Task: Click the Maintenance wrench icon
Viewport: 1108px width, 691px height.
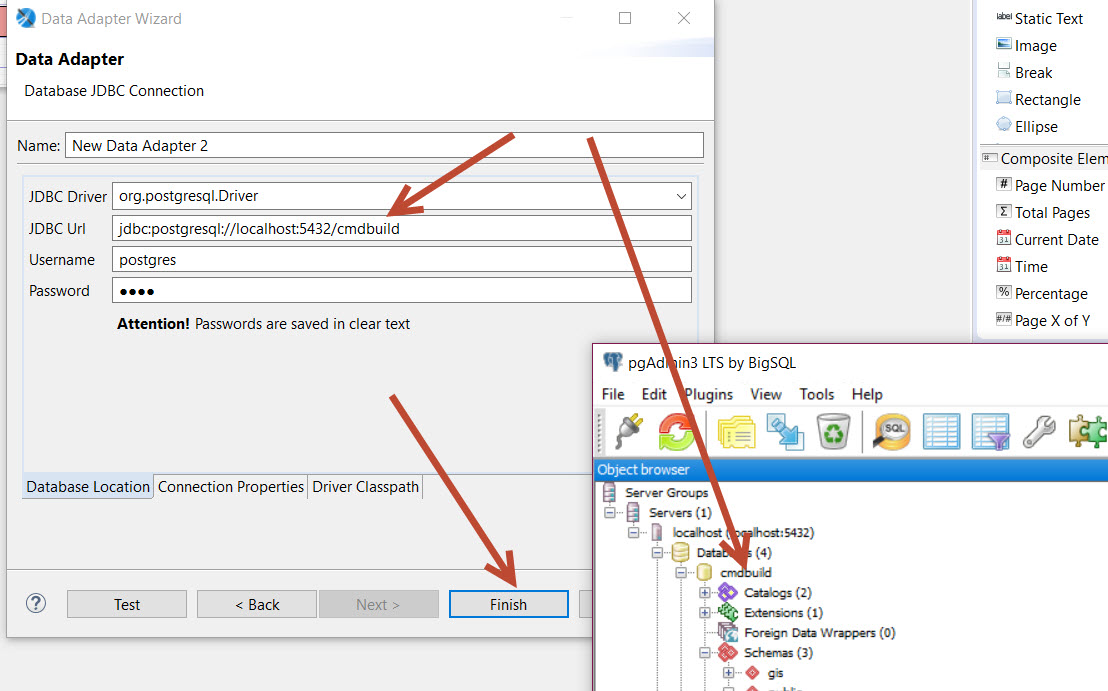Action: click(x=1039, y=431)
